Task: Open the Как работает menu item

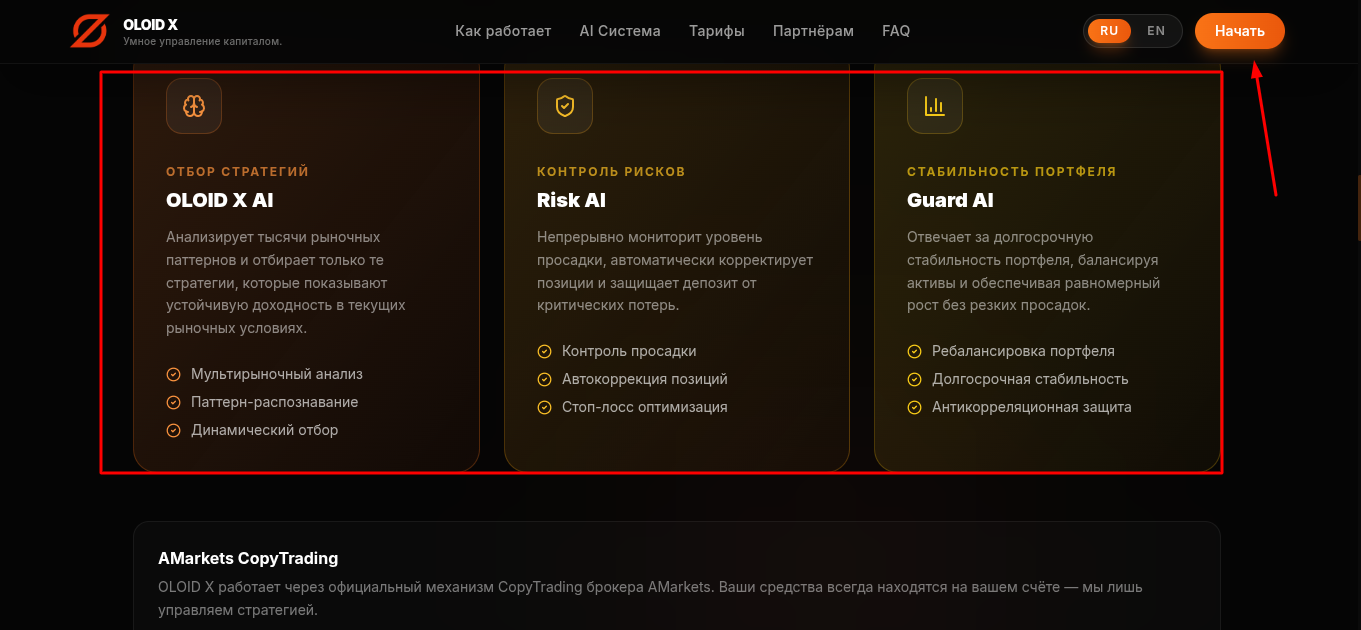Action: [x=503, y=31]
